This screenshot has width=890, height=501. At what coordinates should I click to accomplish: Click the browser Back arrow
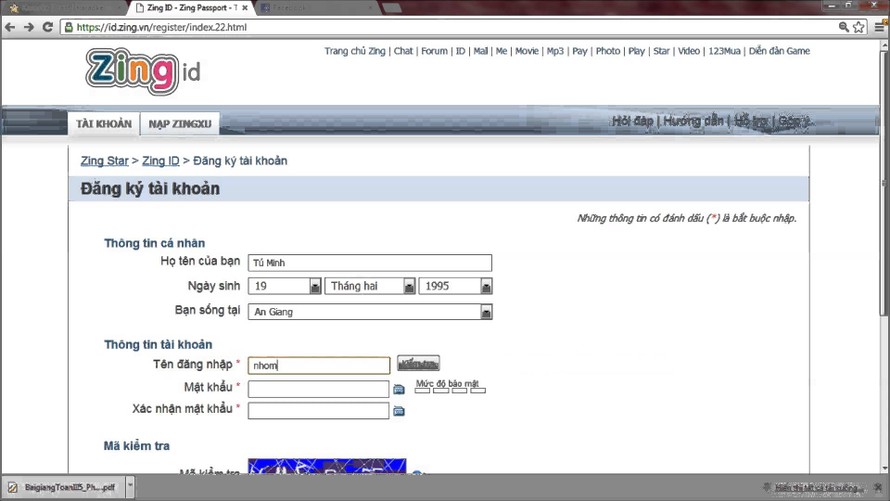point(10,27)
